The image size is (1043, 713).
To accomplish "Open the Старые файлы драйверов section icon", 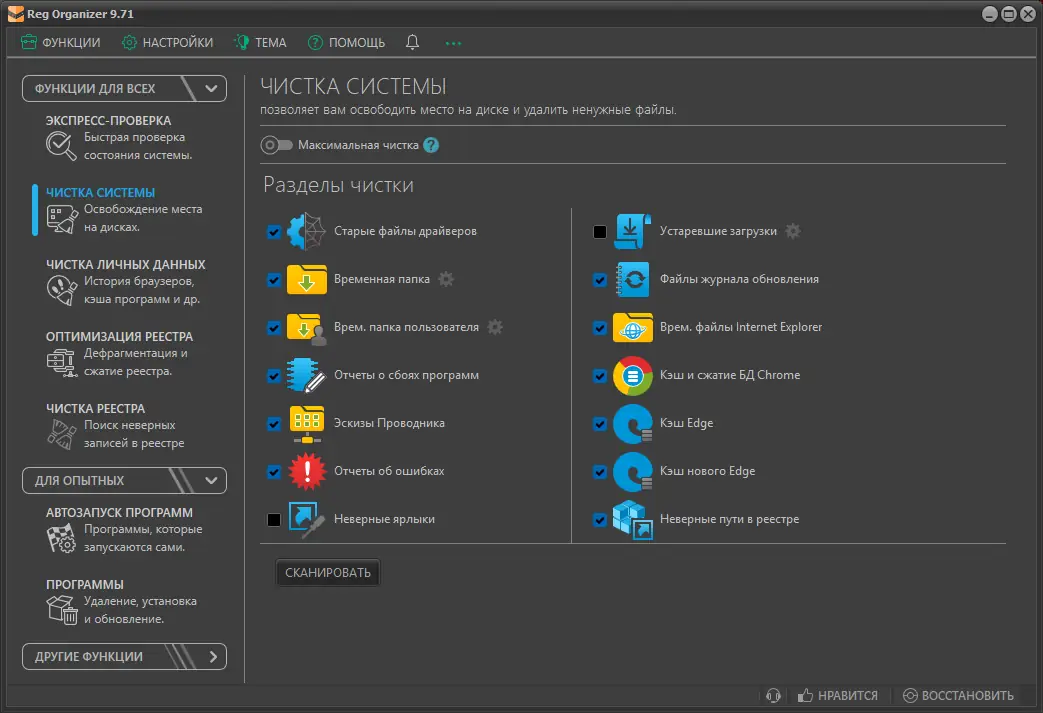I will coord(307,231).
